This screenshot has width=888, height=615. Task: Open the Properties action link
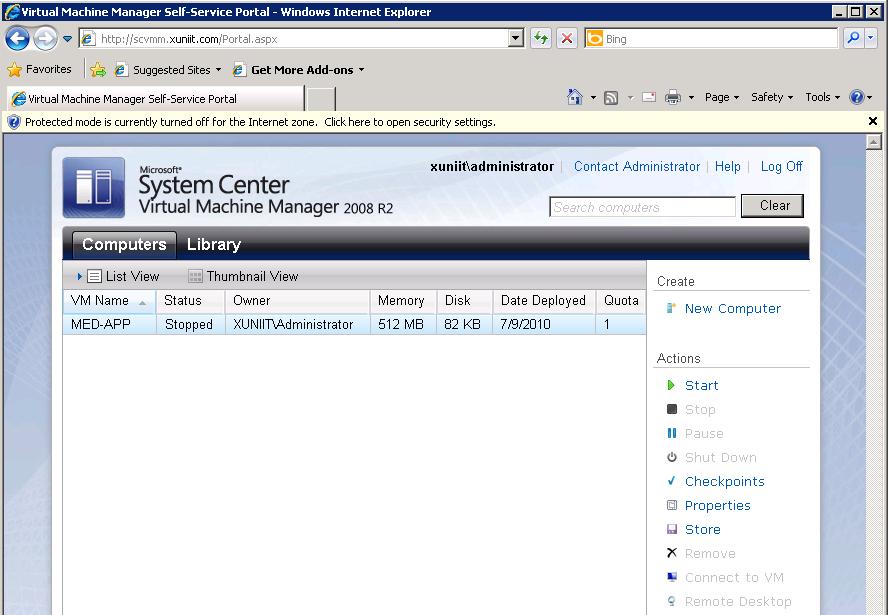pos(718,506)
